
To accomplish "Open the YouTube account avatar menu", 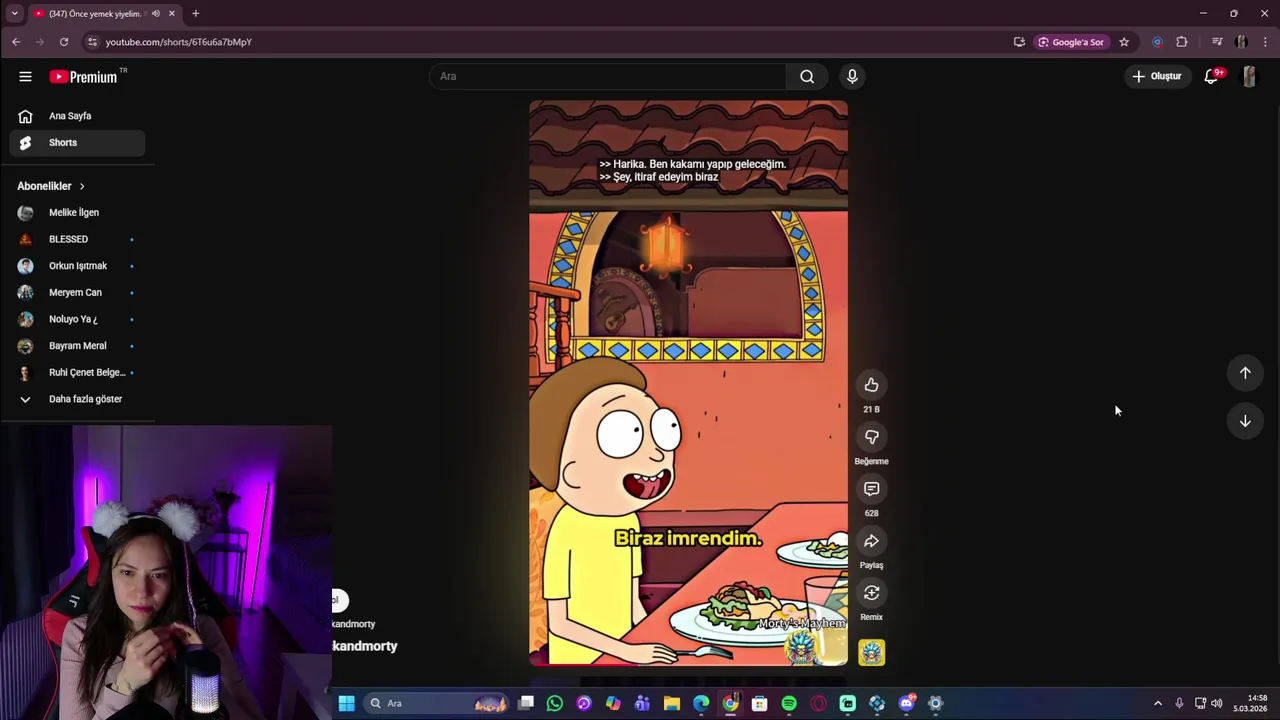I will [x=1249, y=76].
